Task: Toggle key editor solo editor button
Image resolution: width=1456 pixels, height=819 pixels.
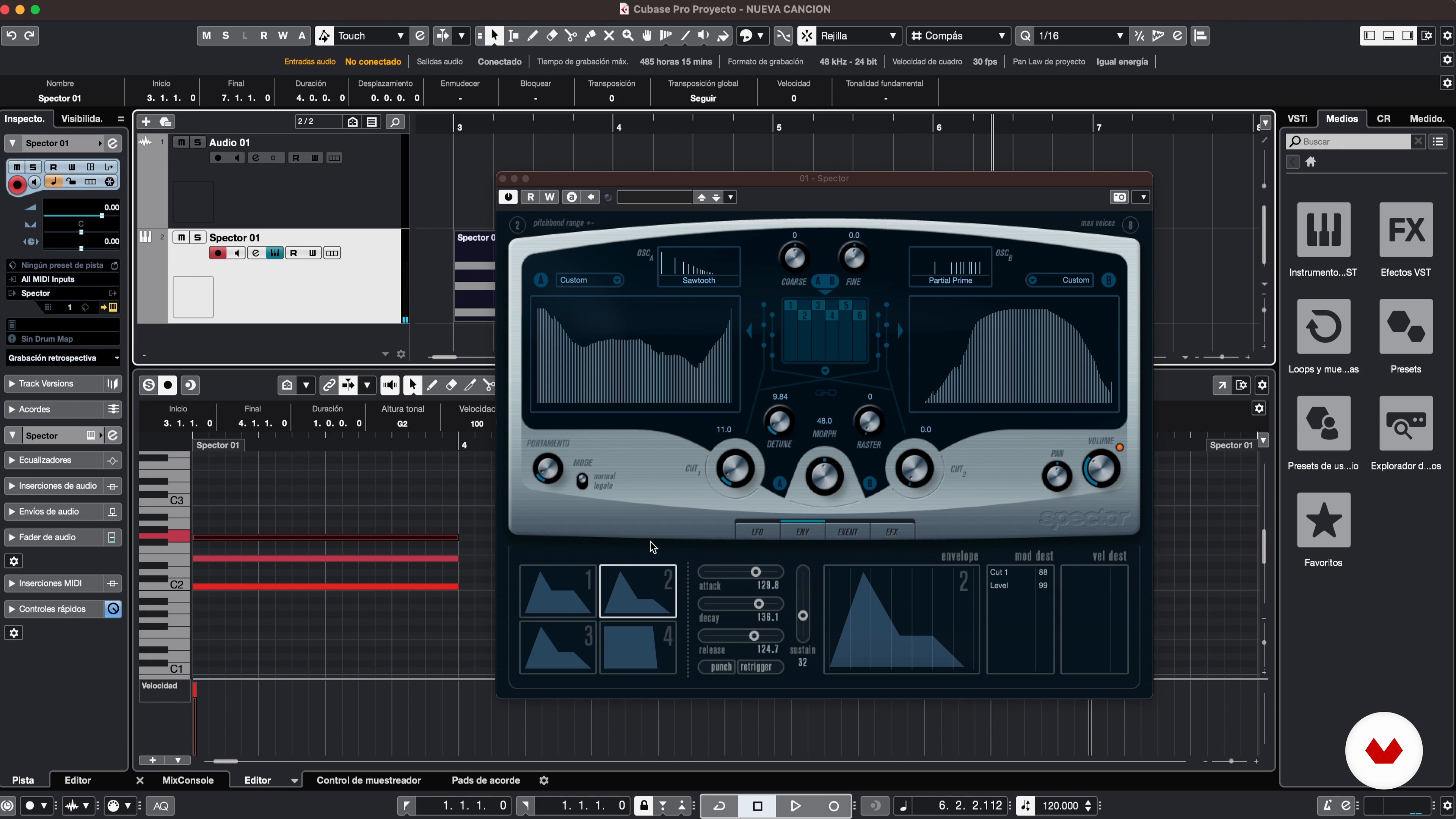Action: click(149, 386)
